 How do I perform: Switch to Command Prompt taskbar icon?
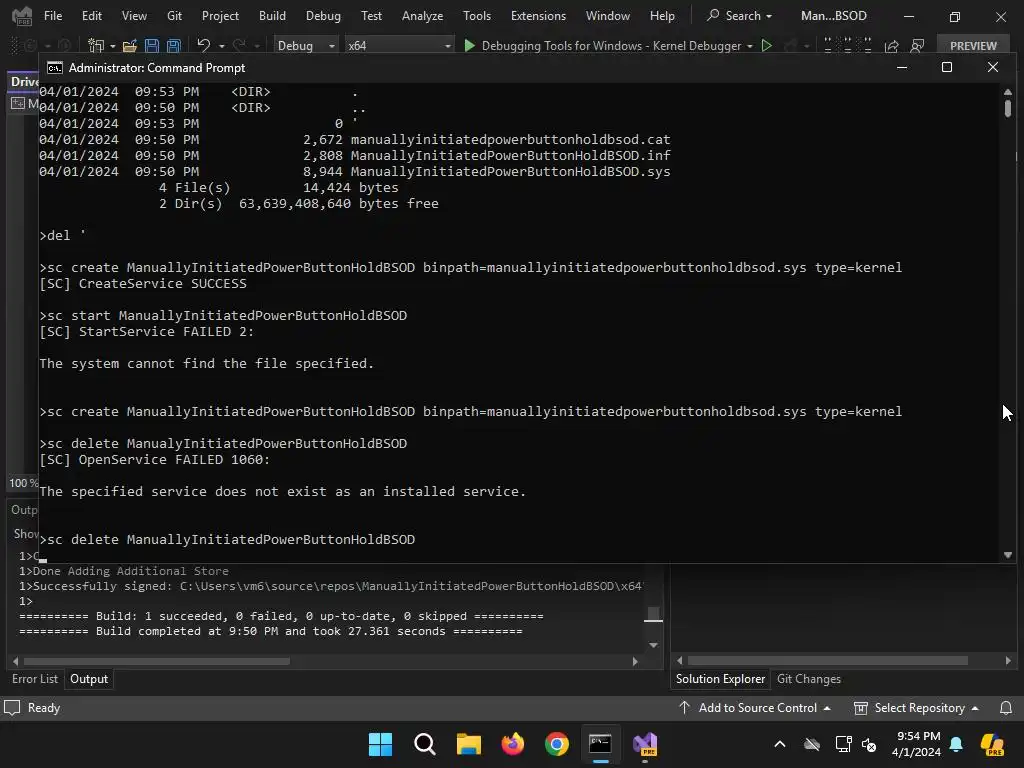point(600,744)
